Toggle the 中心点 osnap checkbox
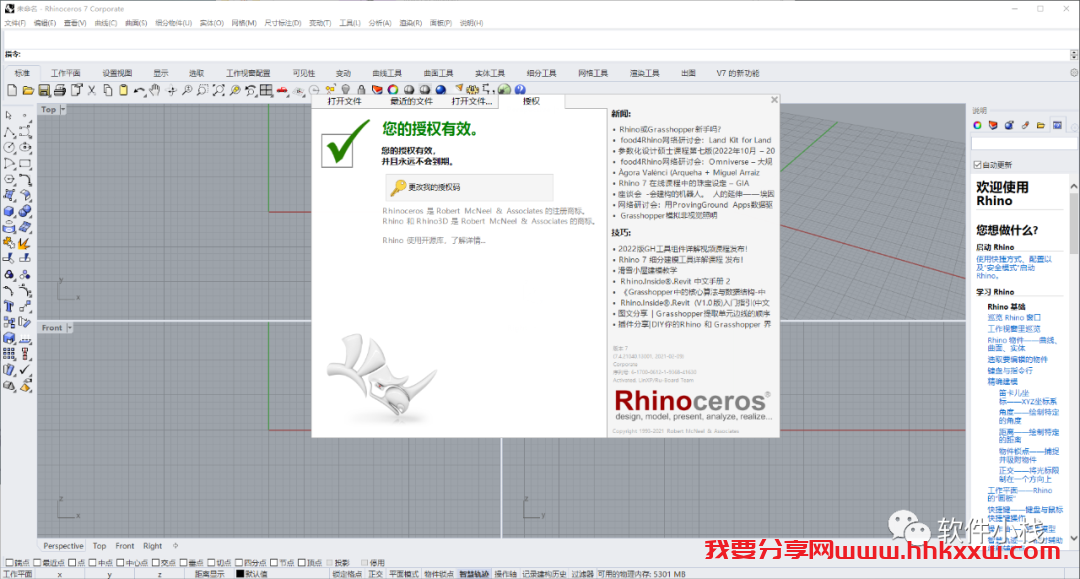 [x=120, y=562]
